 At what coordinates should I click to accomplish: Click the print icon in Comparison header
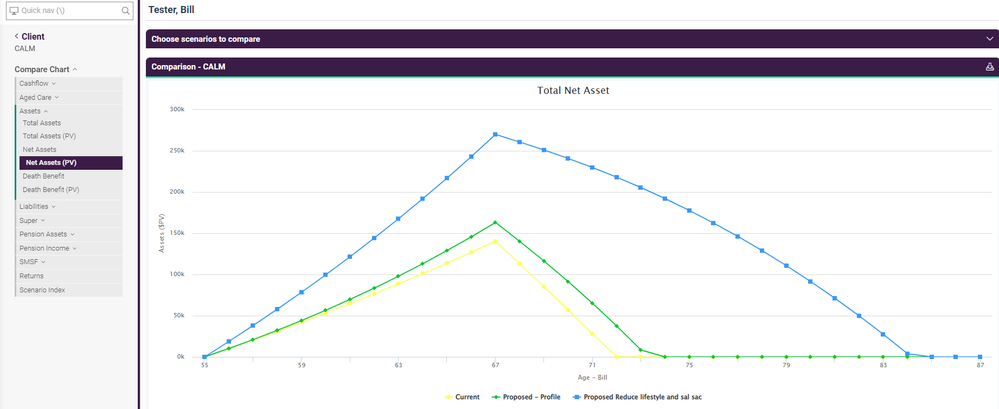click(989, 67)
